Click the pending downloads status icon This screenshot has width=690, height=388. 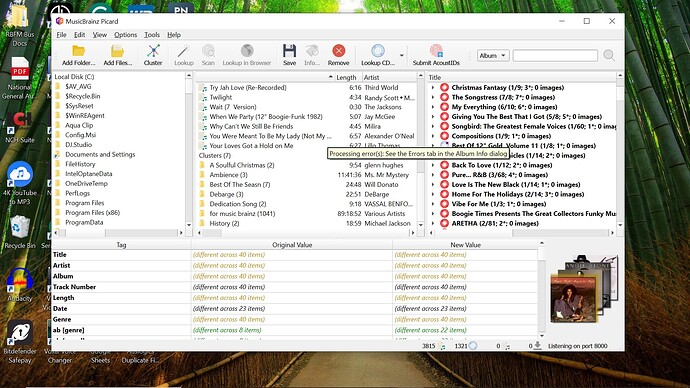tap(537, 346)
